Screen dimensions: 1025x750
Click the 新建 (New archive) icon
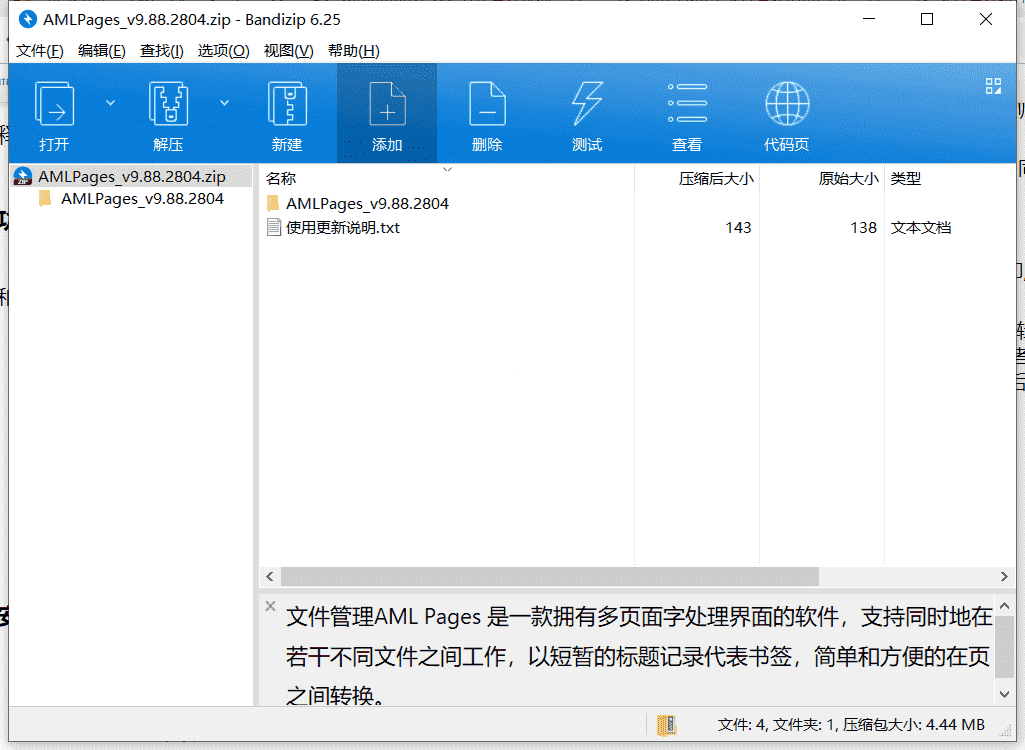(288, 103)
